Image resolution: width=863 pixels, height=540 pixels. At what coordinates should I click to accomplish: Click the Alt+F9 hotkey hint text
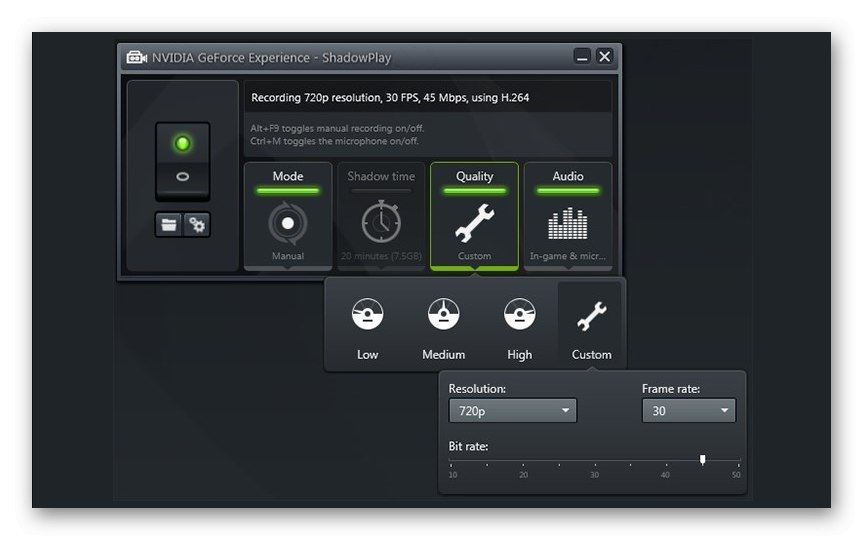pos(337,128)
